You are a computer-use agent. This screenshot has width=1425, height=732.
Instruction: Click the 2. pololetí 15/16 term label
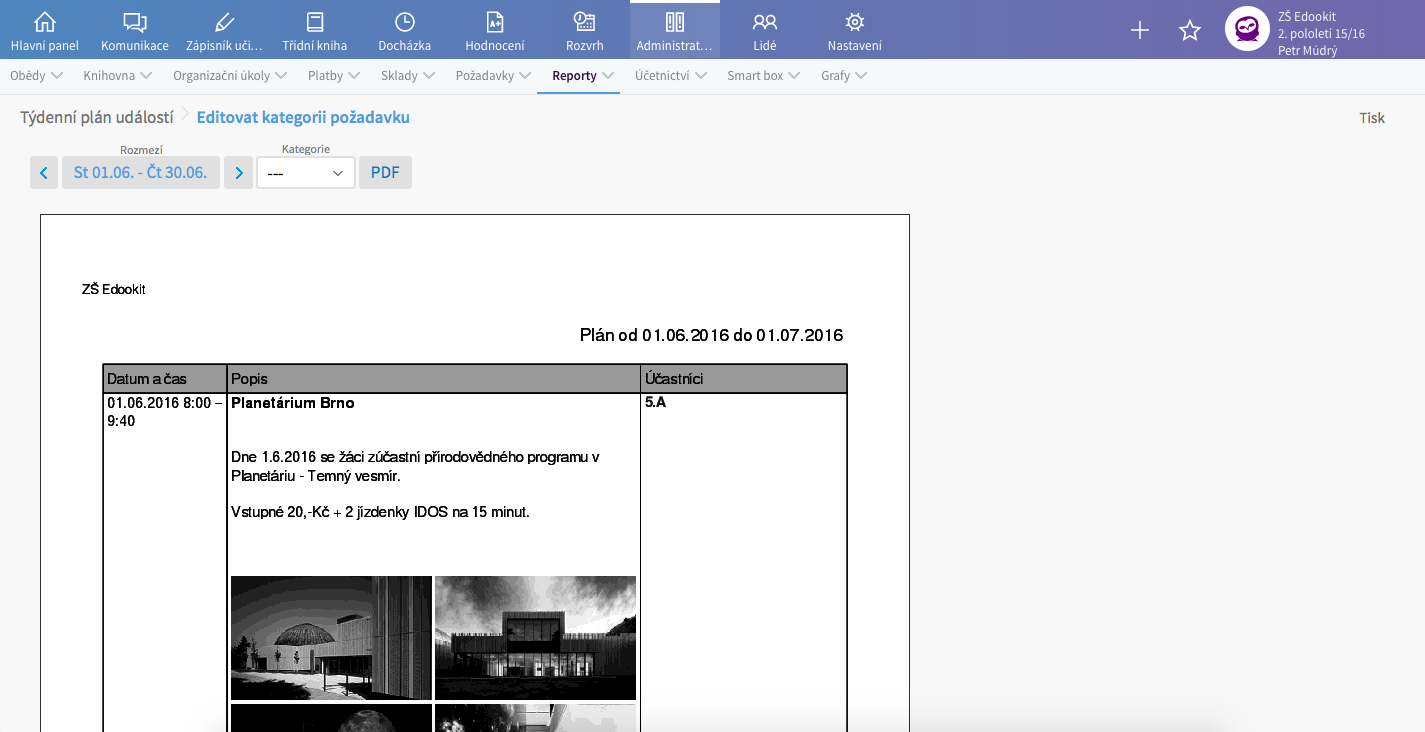pos(1321,34)
